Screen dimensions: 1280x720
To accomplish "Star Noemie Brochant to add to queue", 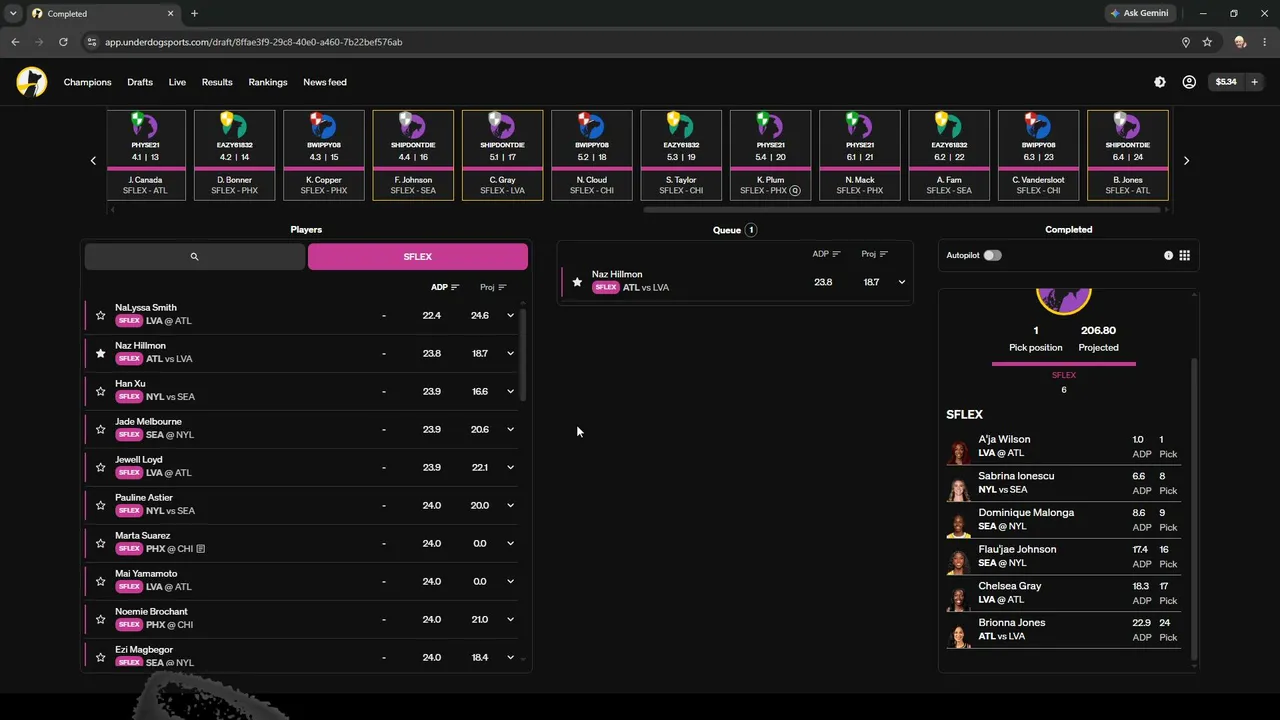I will 100,619.
